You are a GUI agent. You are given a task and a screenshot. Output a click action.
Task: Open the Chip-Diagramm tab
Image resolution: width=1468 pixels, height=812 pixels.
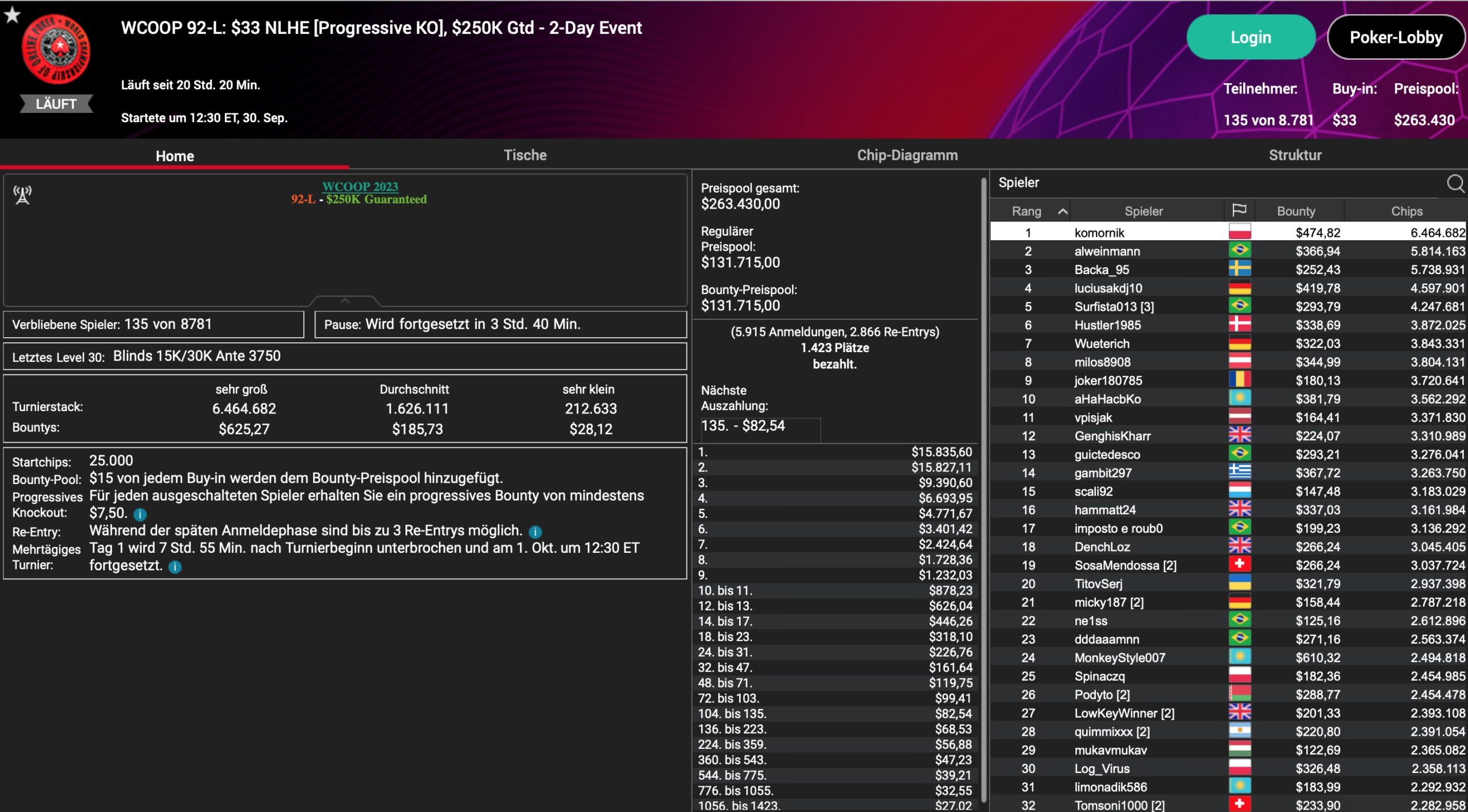[x=907, y=155]
